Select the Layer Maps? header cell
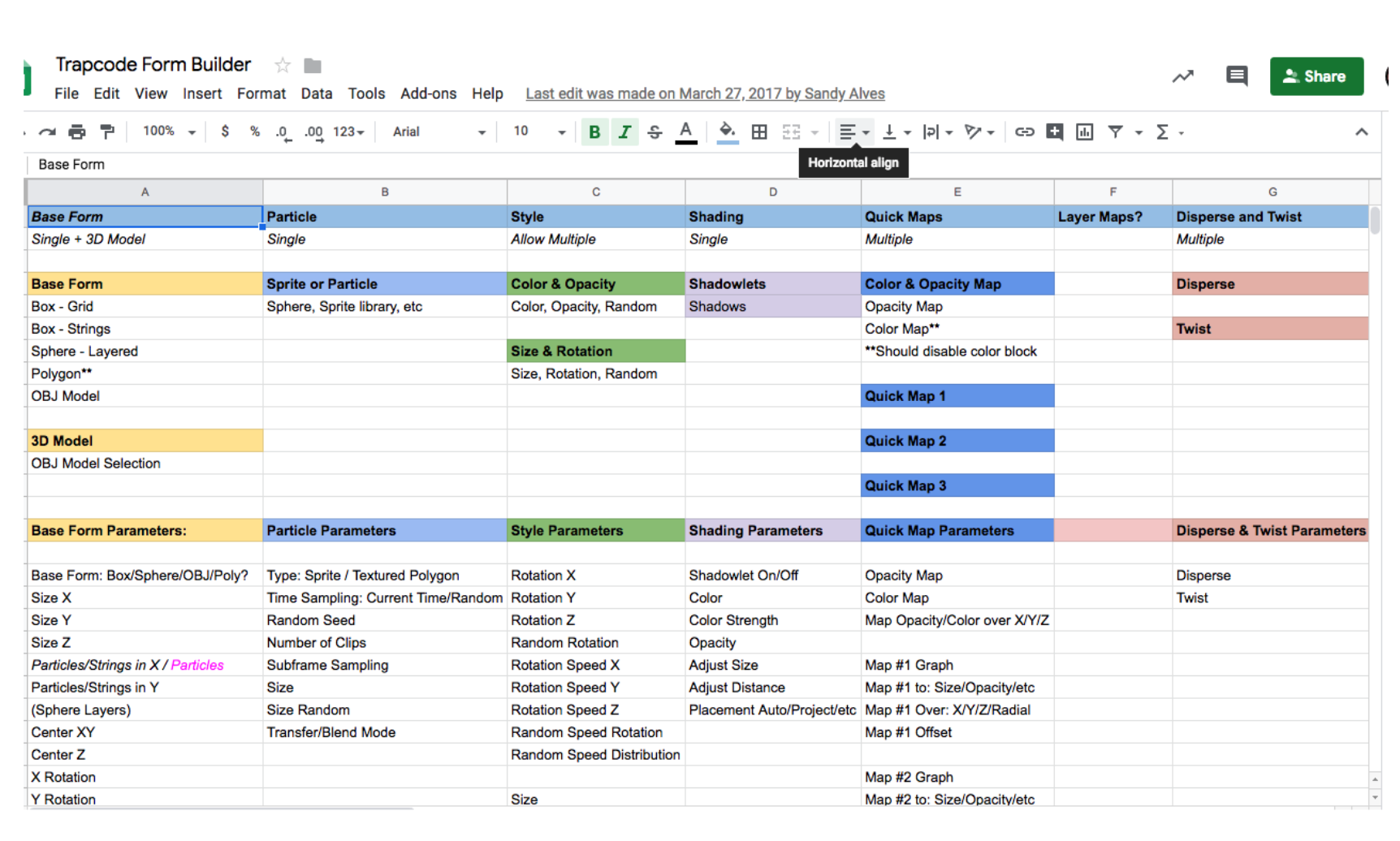The width and height of the screenshot is (1400, 841). [x=1113, y=217]
